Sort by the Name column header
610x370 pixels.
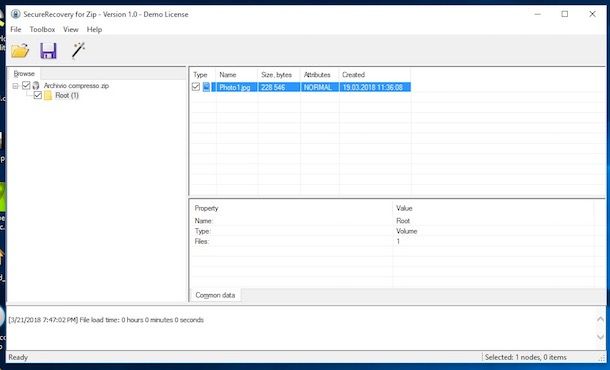[x=237, y=75]
